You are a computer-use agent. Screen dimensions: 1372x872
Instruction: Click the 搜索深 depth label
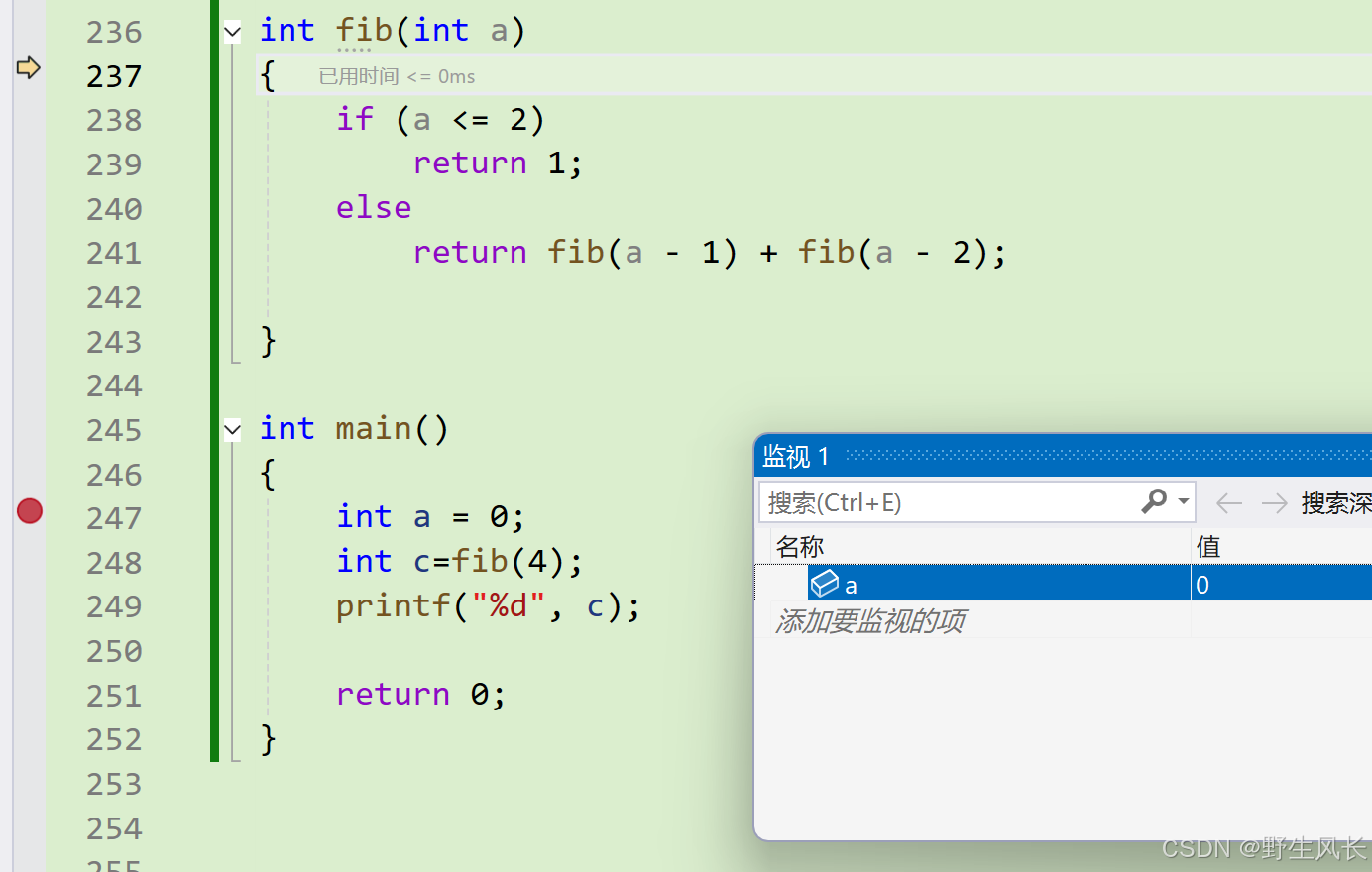pos(1335,503)
